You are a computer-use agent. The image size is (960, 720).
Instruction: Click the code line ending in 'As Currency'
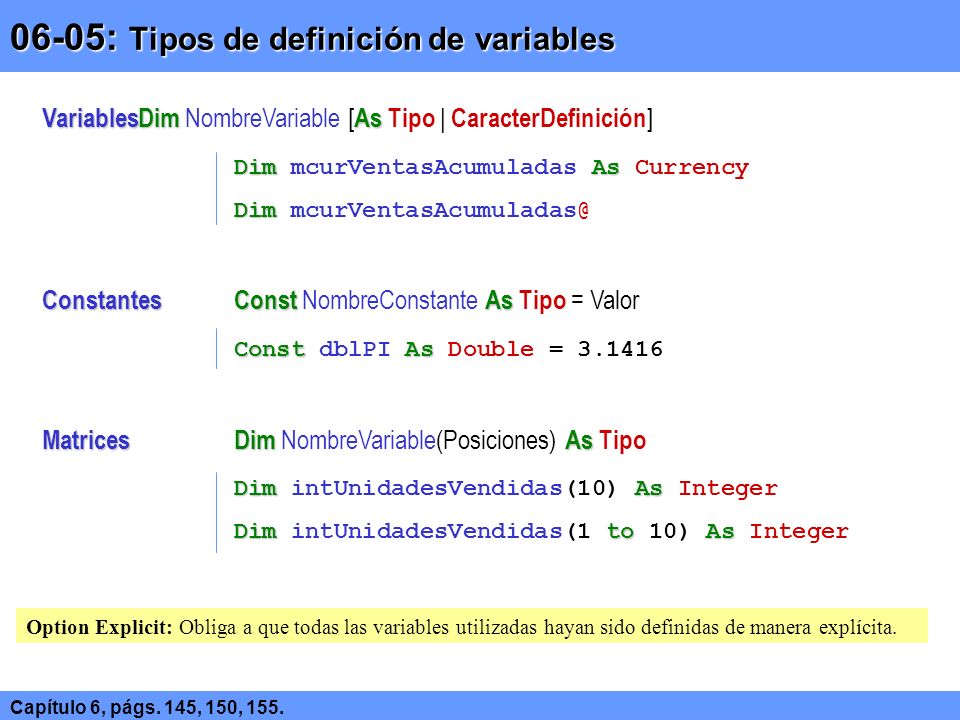pyautogui.click(x=491, y=167)
